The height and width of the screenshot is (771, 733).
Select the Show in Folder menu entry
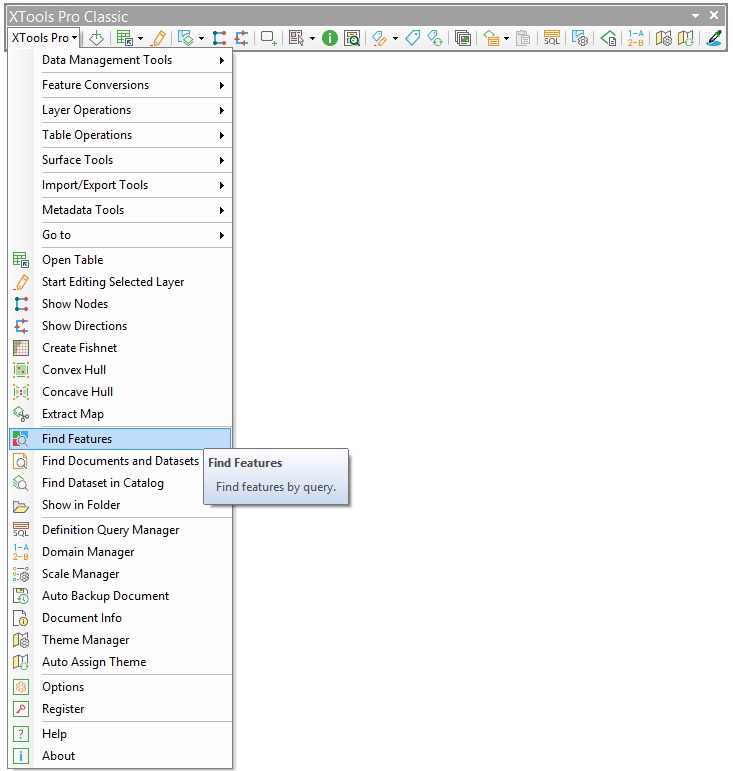(x=120, y=505)
